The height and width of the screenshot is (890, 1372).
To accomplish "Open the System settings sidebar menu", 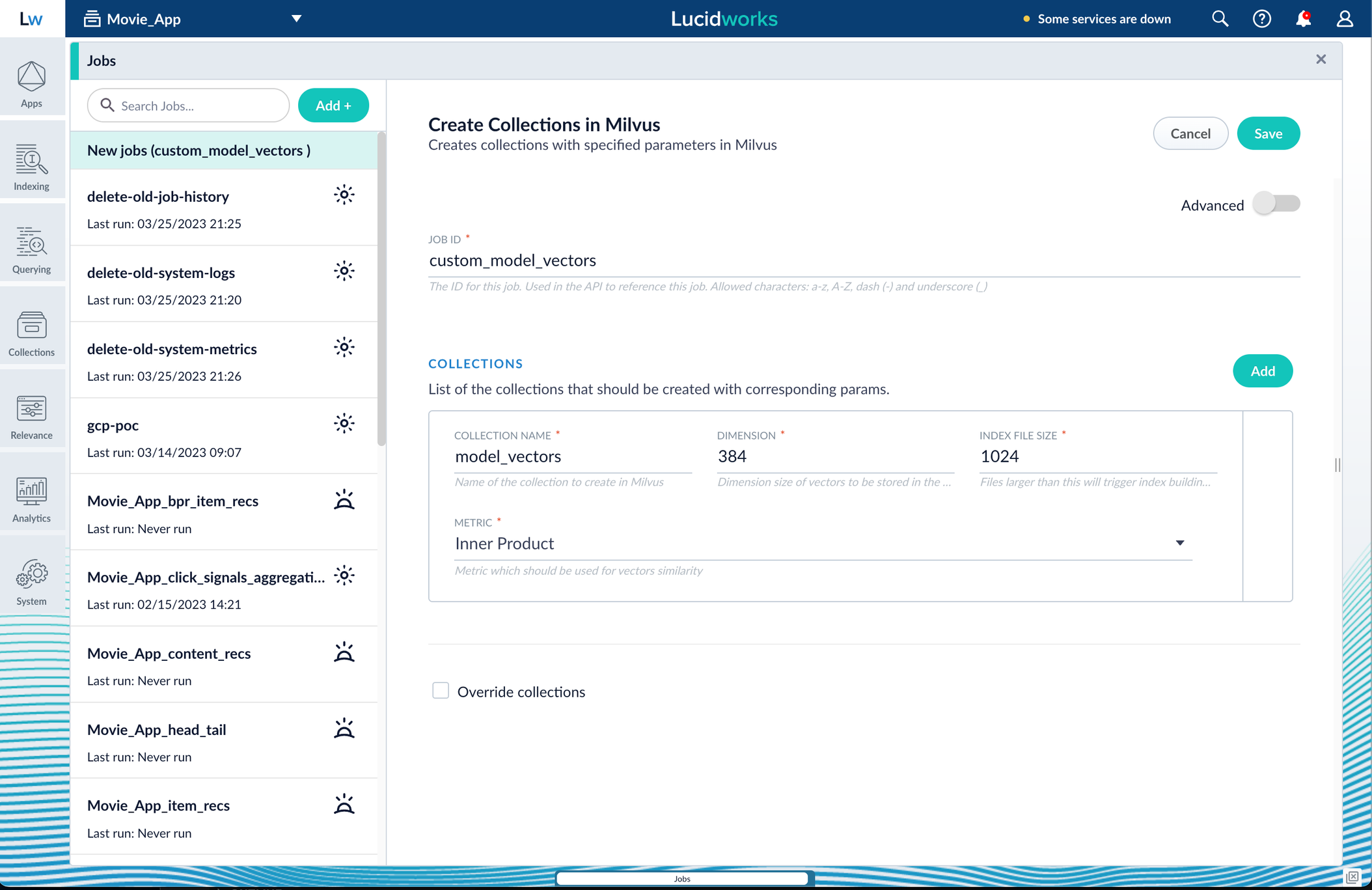I will tap(31, 583).
